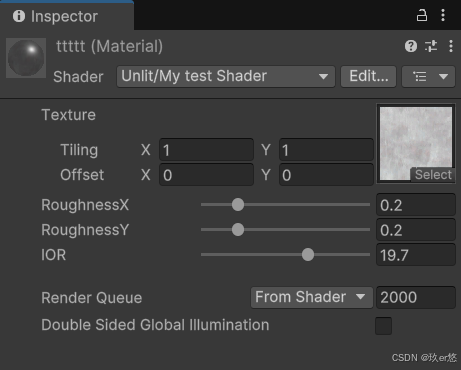Click the Inspector lock icon

click(422, 15)
